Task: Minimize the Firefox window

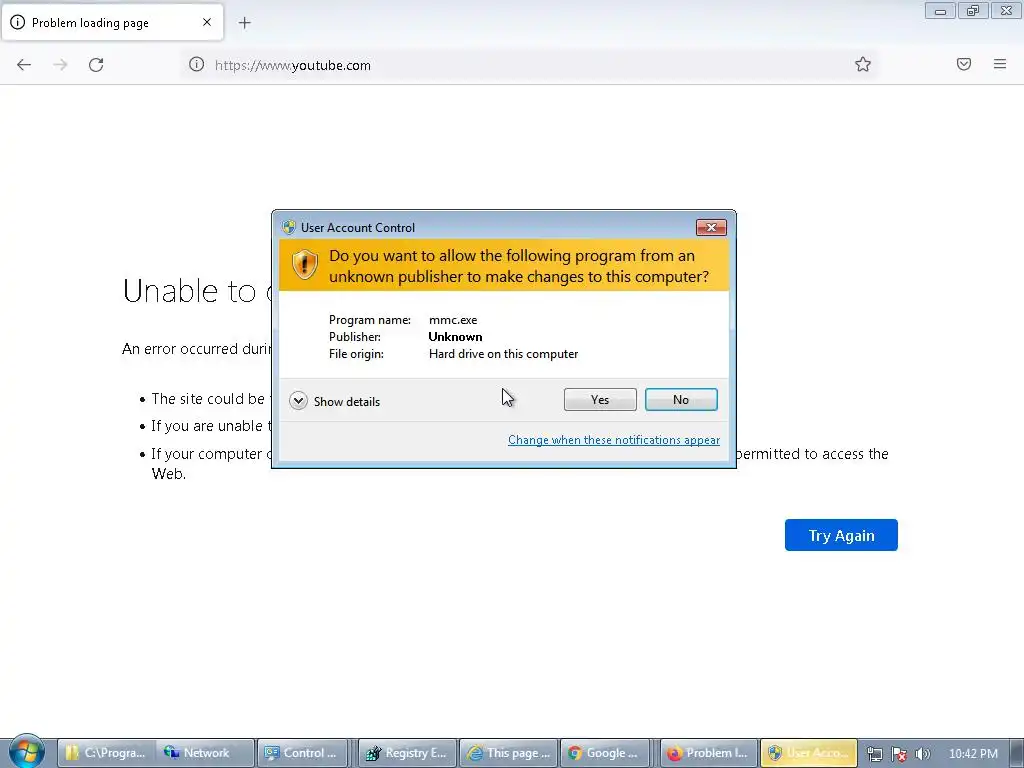Action: pos(940,11)
